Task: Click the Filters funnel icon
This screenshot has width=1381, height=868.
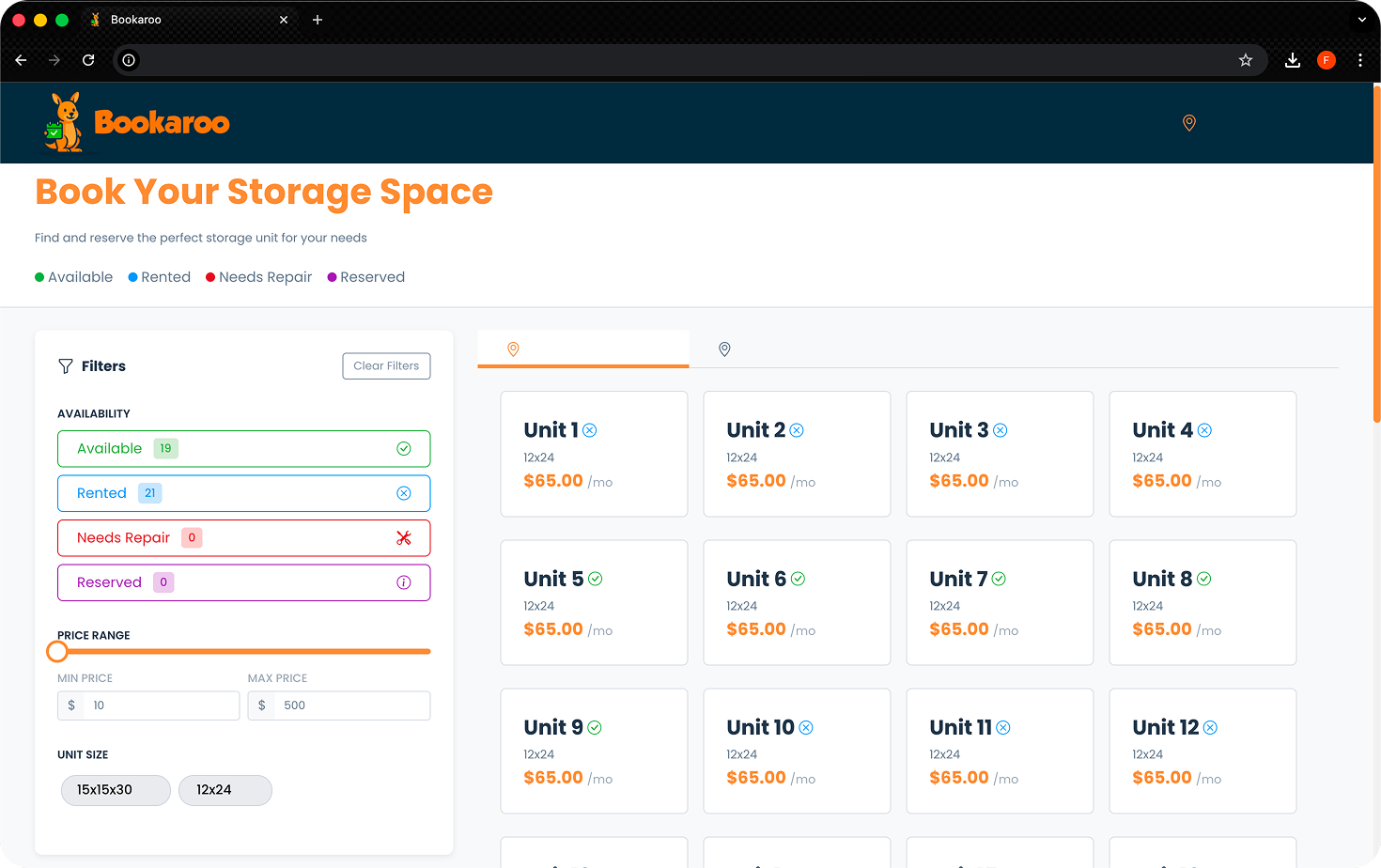Action: (x=66, y=366)
